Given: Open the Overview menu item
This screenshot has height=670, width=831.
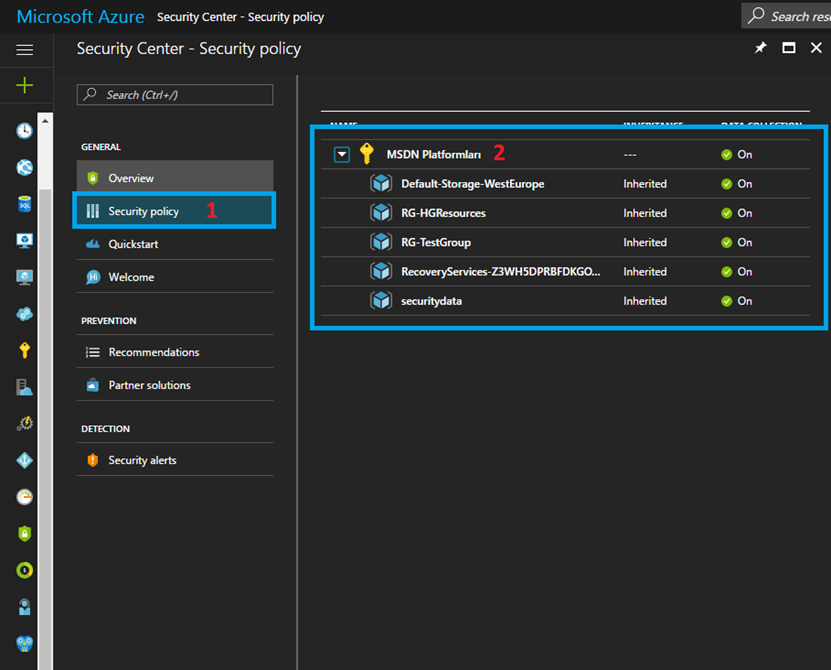Looking at the screenshot, I should [x=175, y=178].
